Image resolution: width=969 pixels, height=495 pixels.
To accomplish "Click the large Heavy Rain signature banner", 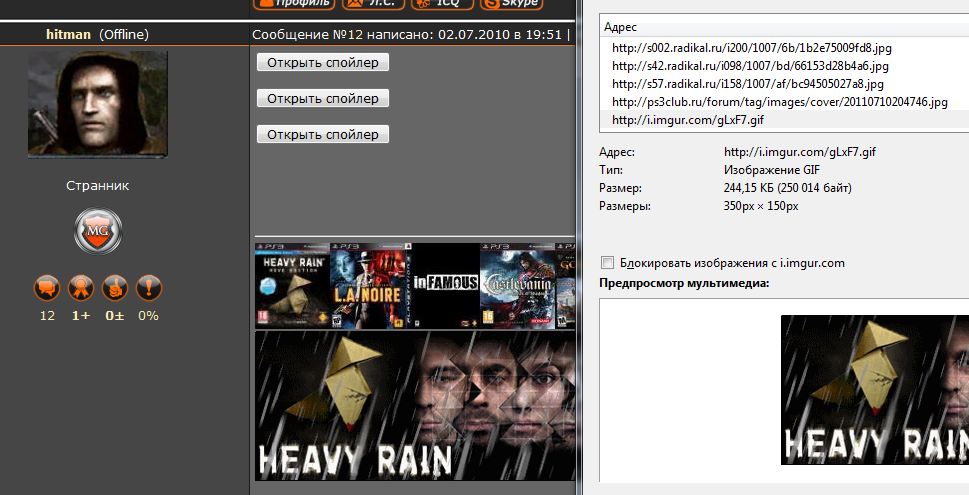I will coord(415,406).
